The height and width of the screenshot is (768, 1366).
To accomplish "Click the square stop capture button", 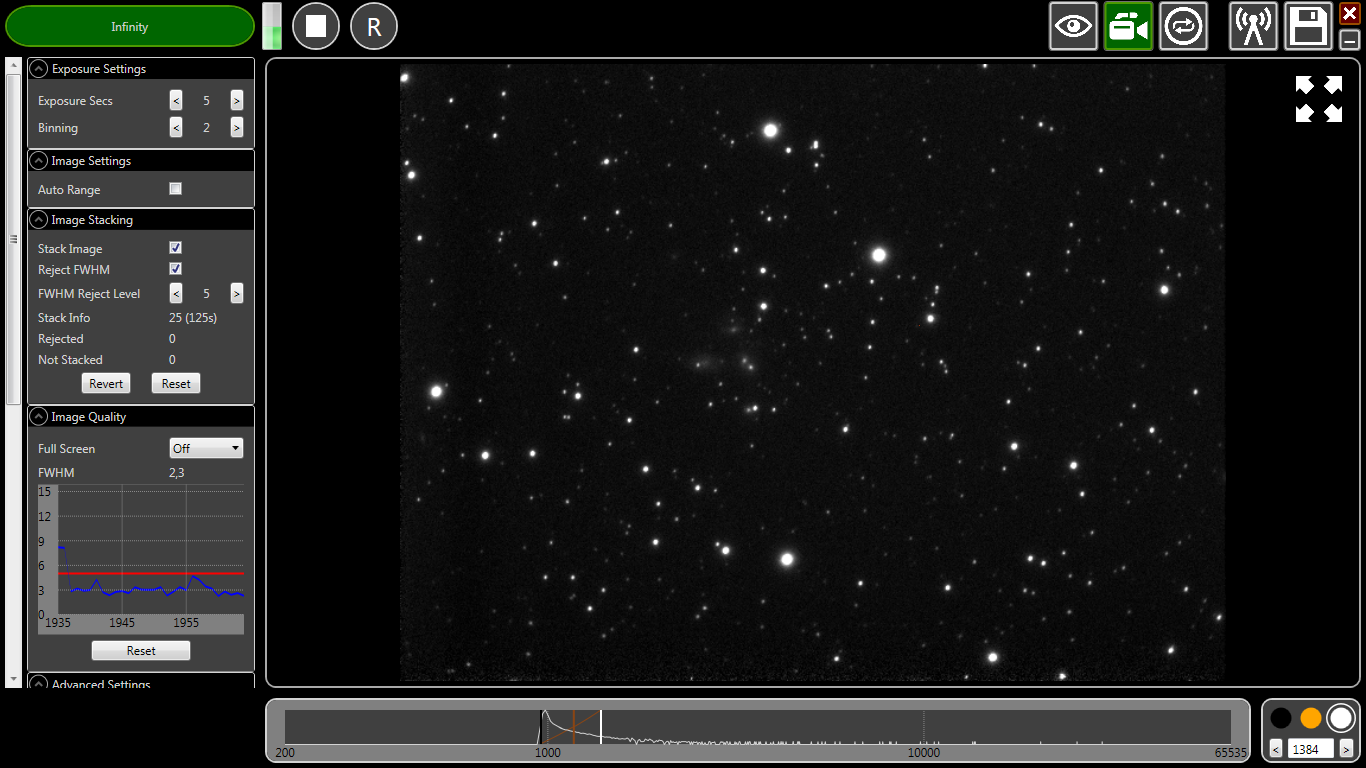I will click(316, 26).
